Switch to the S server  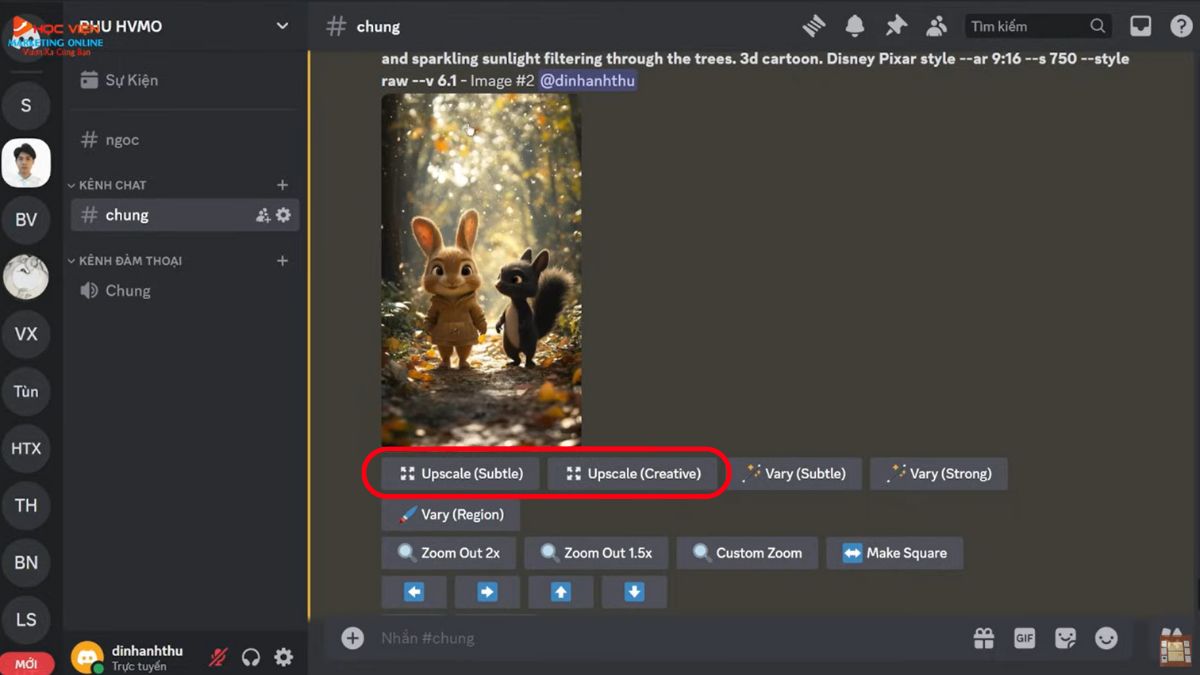[x=26, y=105]
